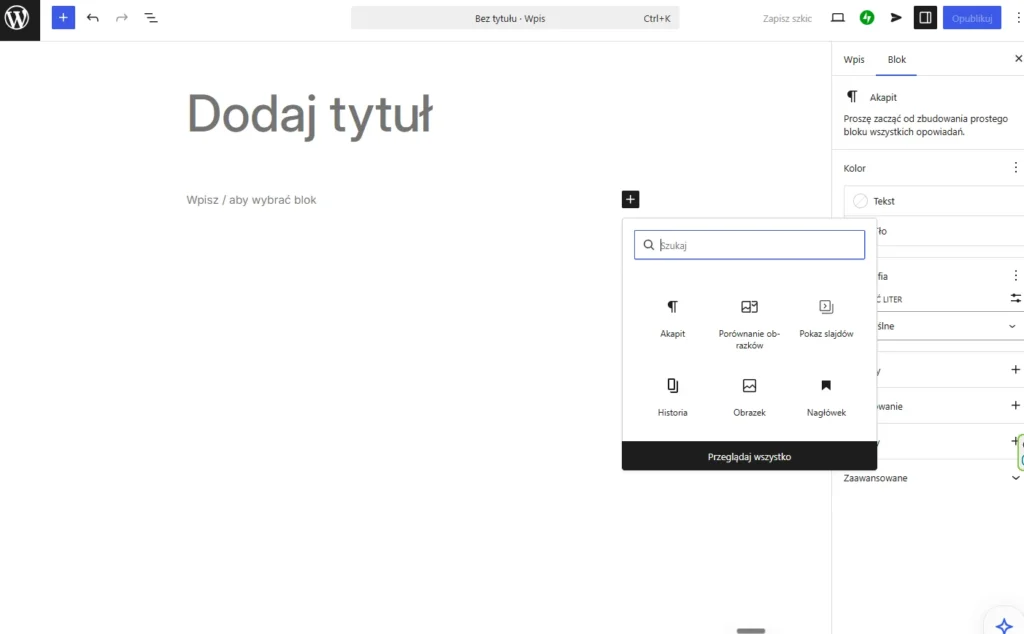Toggle the settings sidebar panel
This screenshot has width=1024, height=634.
tap(925, 18)
